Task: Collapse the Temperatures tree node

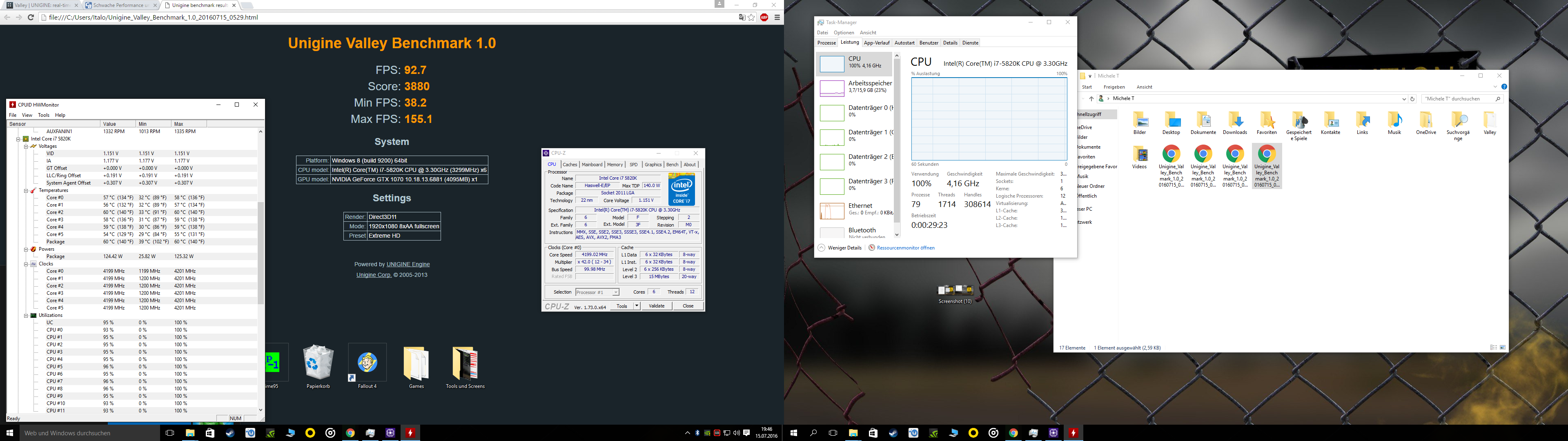Action: (x=26, y=191)
